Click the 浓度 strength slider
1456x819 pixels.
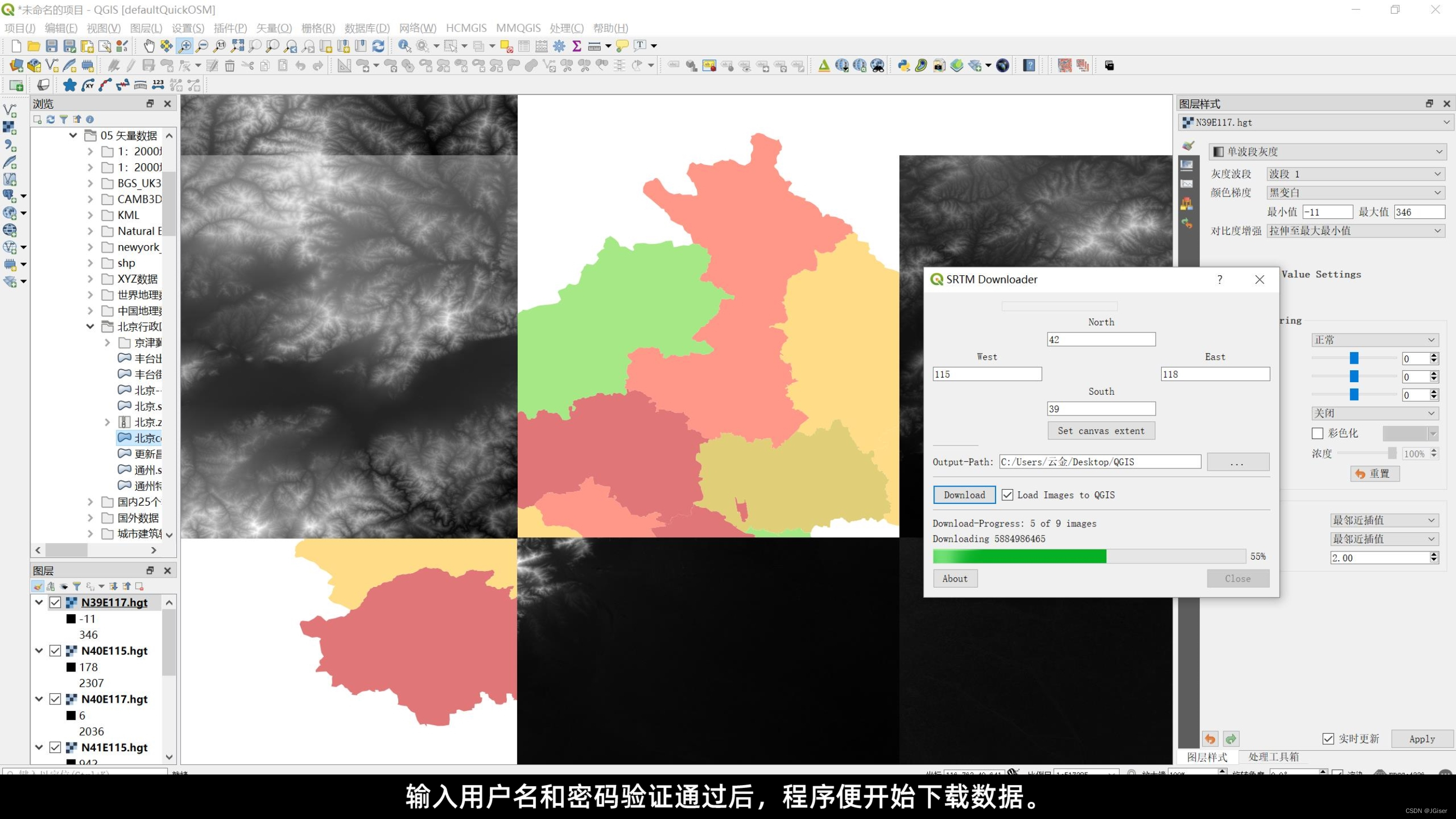tap(1366, 453)
